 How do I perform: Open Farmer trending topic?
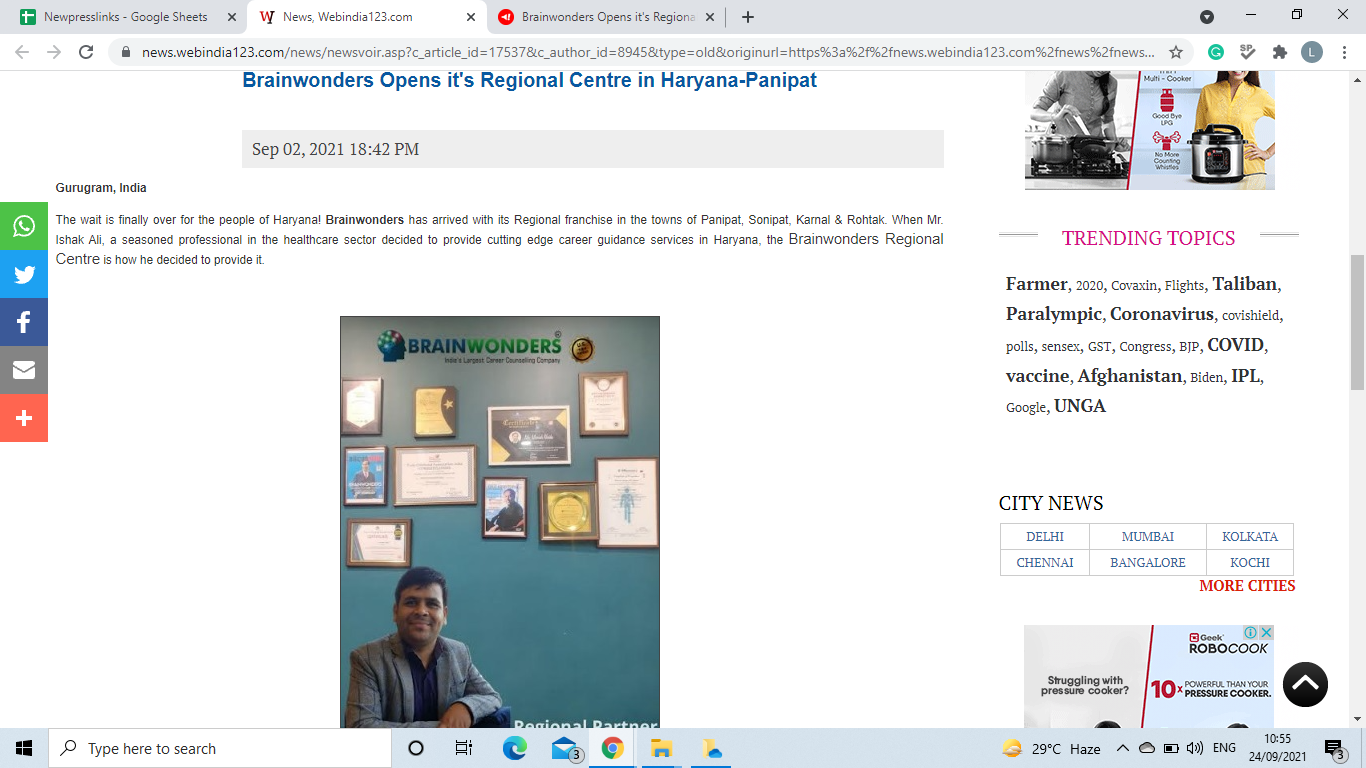point(1036,284)
